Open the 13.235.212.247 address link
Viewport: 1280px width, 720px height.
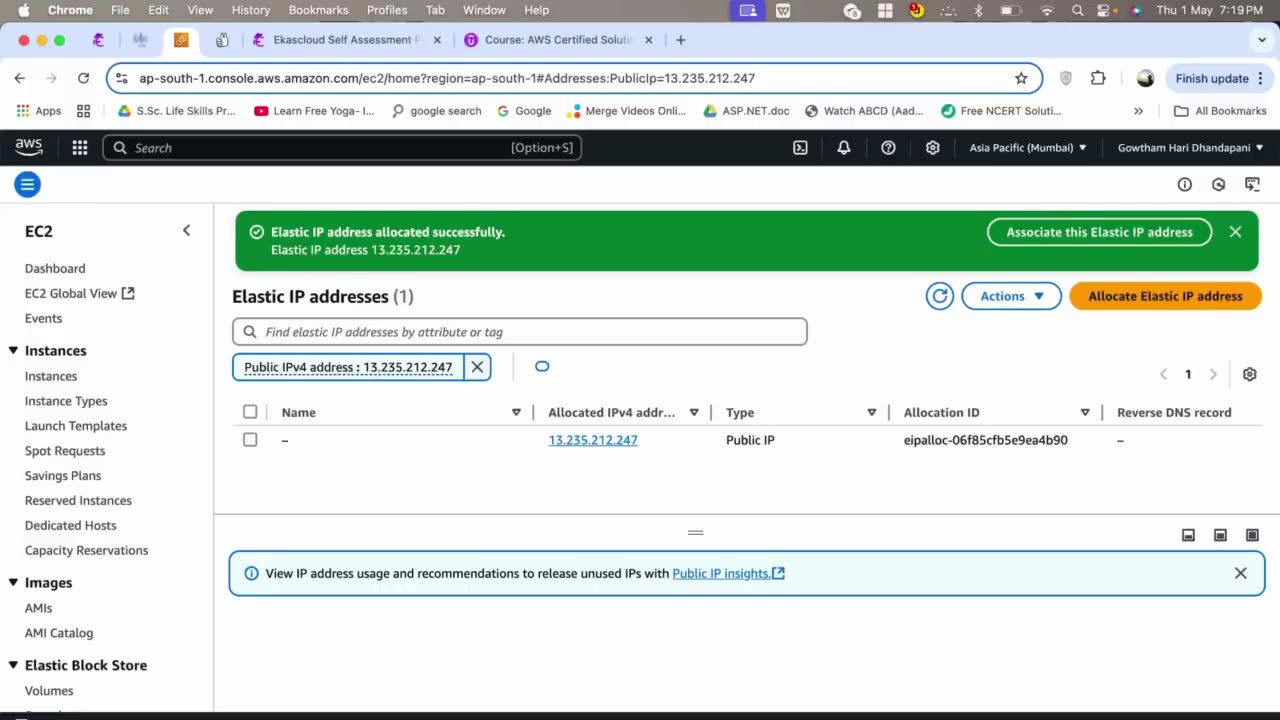click(x=593, y=440)
